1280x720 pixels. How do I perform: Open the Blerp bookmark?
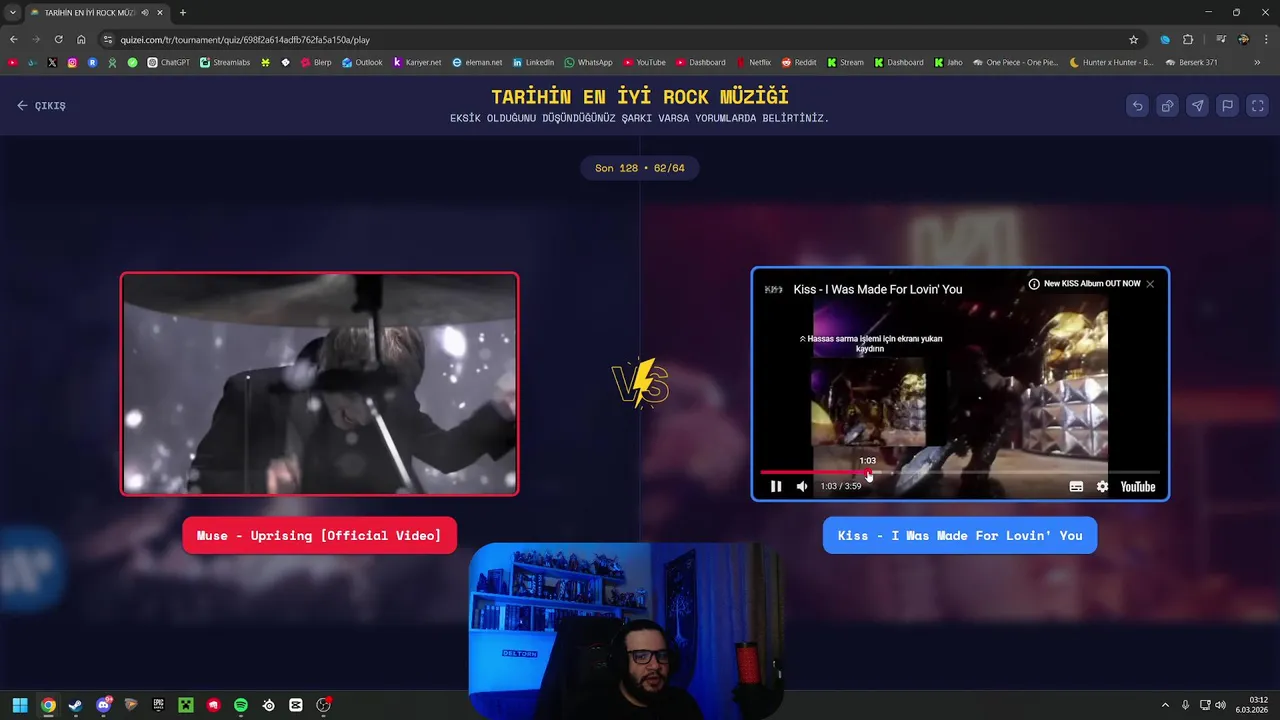coord(316,62)
